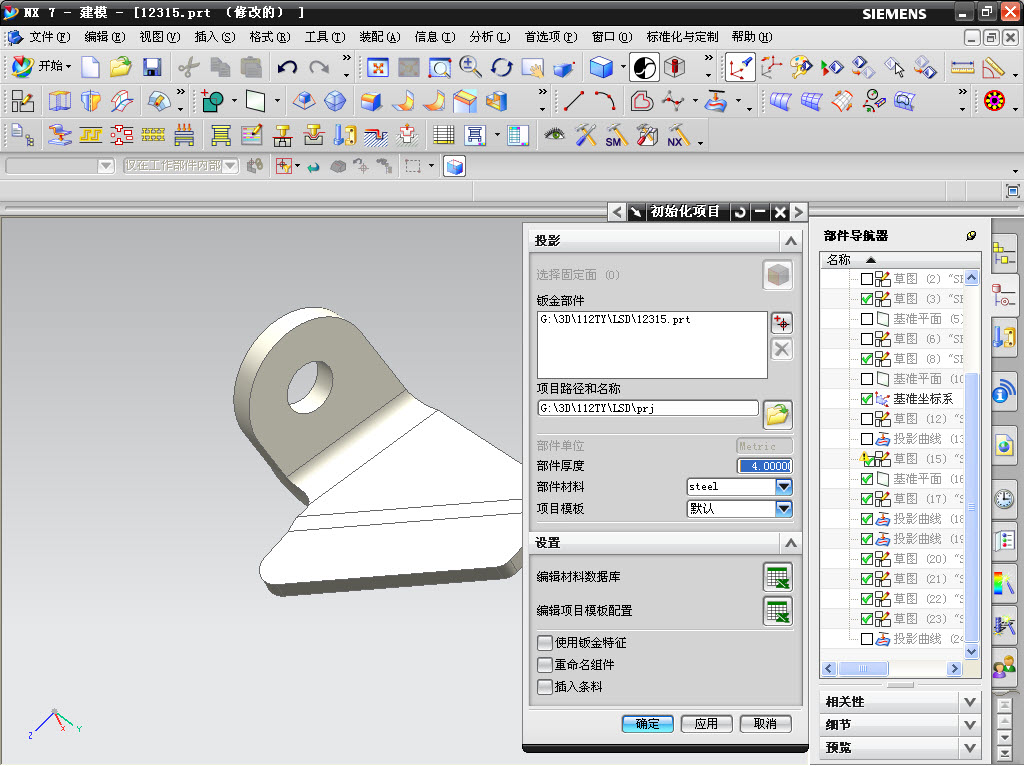1024x766 pixels.
Task: Enable the 使用钣金特征 checkbox
Action: coord(545,643)
